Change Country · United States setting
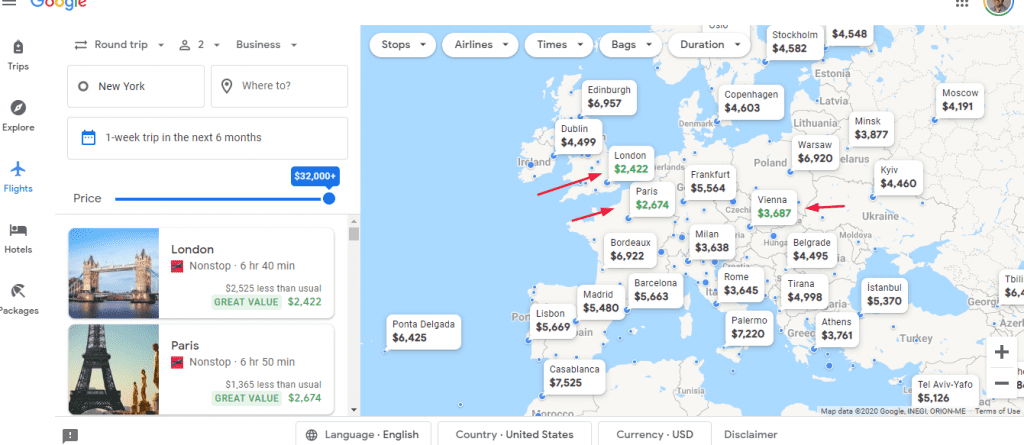Screen dimensions: 1024x445 point(515,435)
